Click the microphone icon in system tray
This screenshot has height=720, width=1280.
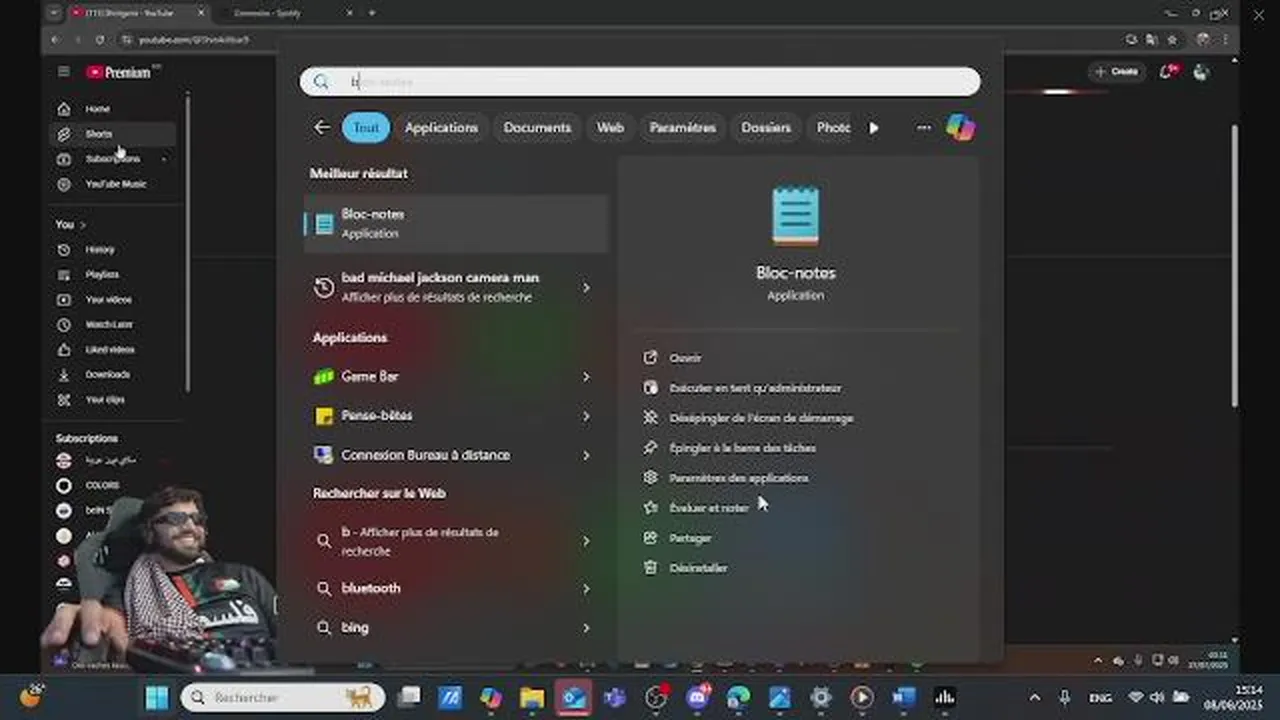1066,697
